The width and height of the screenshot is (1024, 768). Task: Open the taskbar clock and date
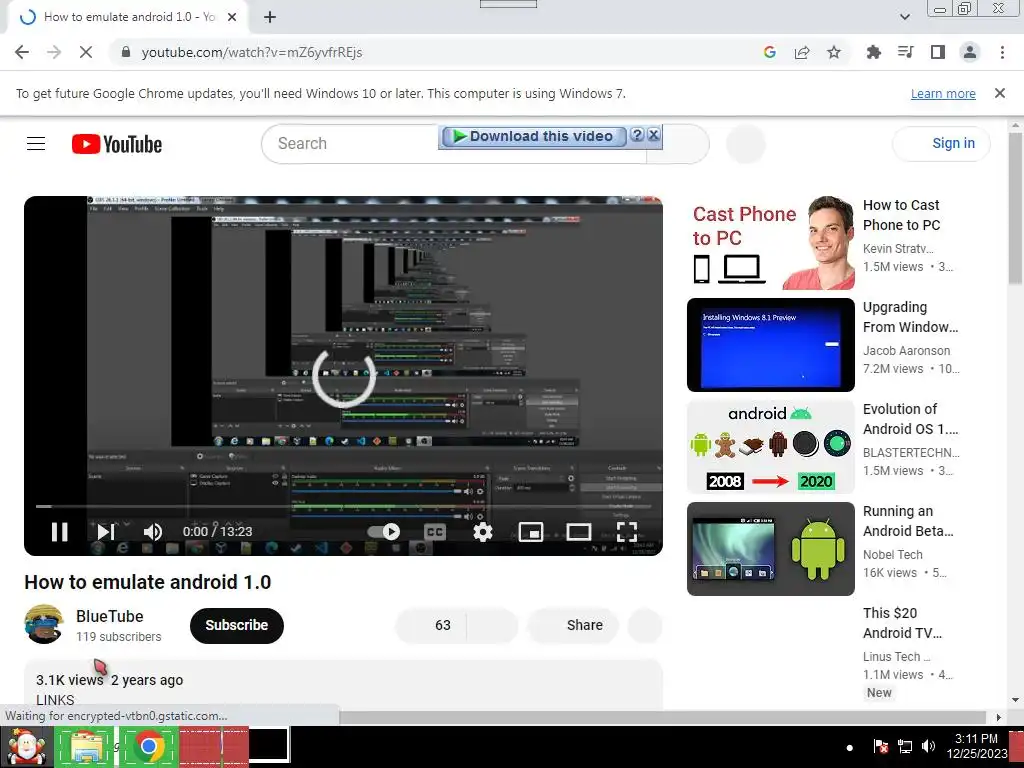pos(976,746)
